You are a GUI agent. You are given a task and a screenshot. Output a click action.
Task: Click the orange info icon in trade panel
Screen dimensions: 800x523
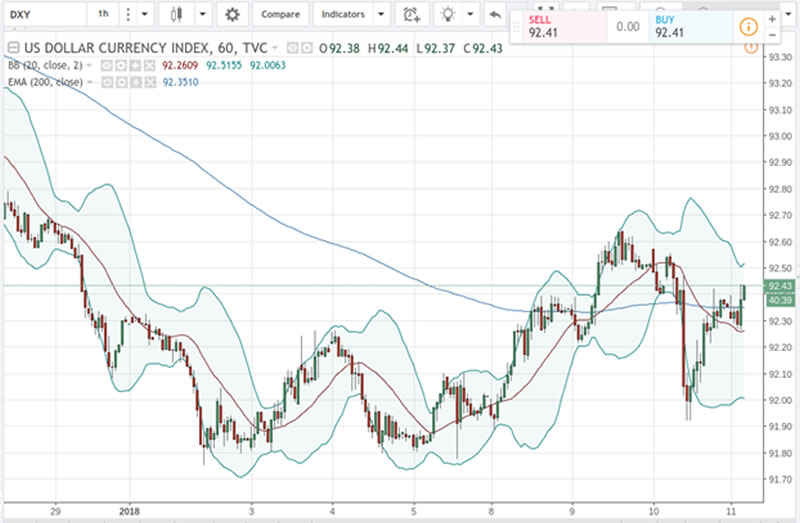tap(747, 26)
